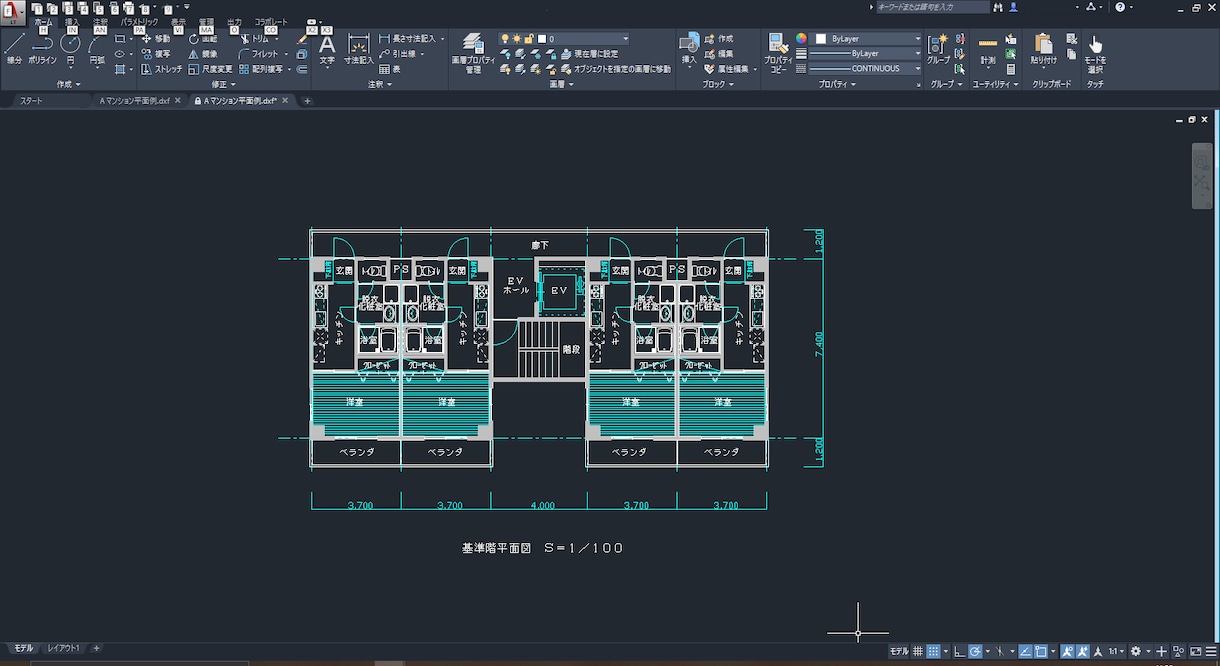Toggle モードを選択 touch mode
The width and height of the screenshot is (1220, 666).
[x=1095, y=52]
